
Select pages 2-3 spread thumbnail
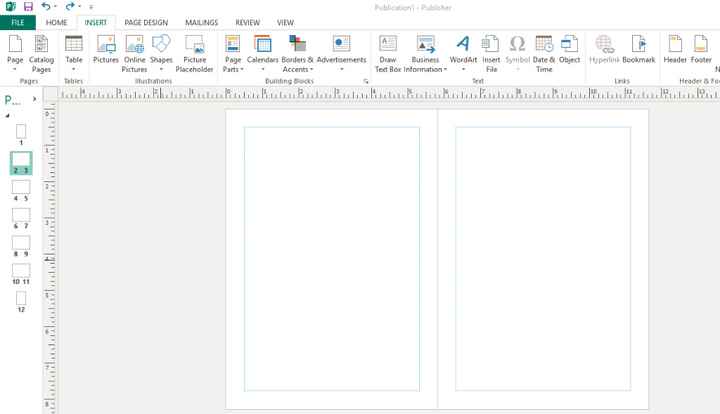[21, 163]
